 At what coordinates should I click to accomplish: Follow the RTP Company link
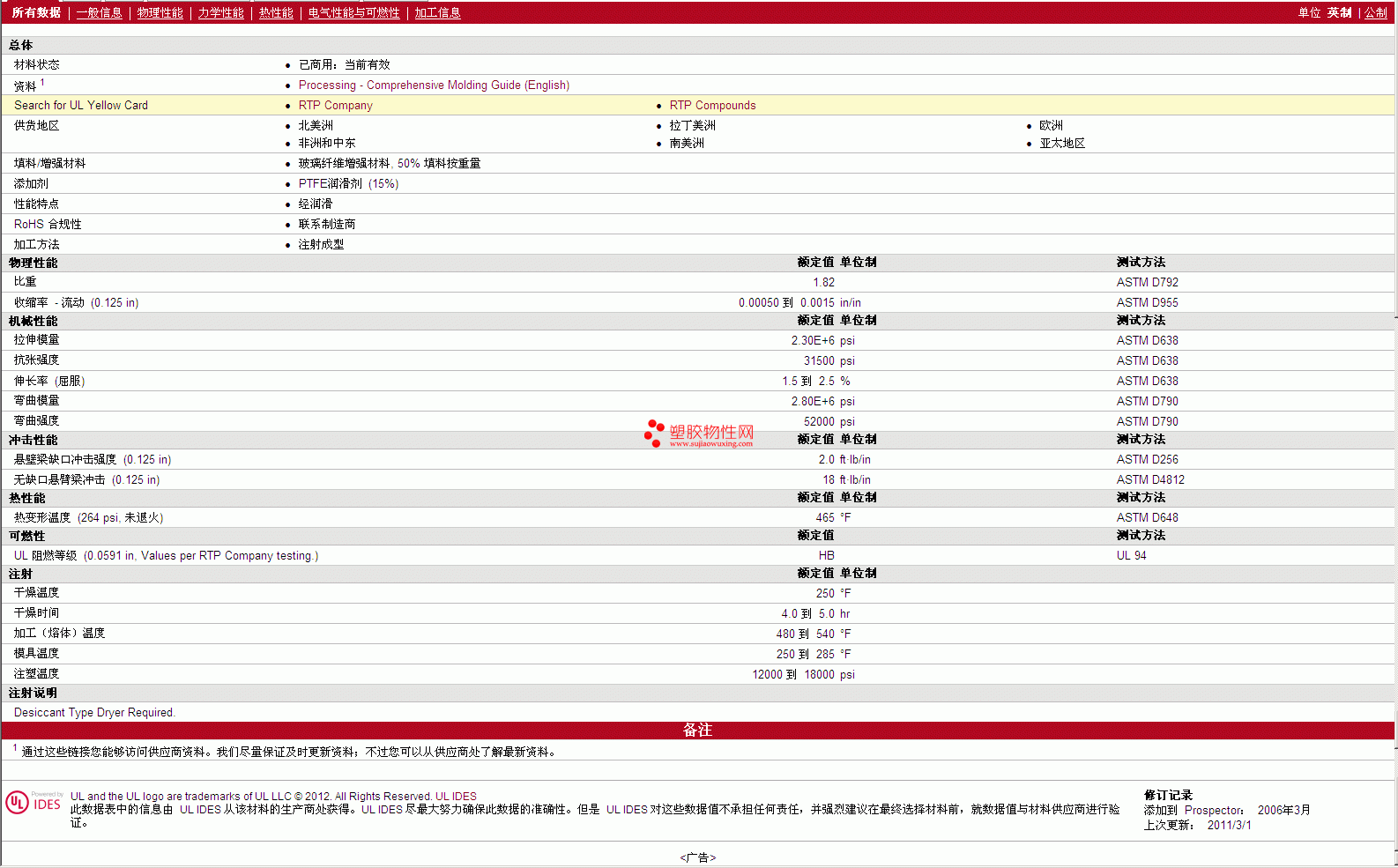click(335, 105)
